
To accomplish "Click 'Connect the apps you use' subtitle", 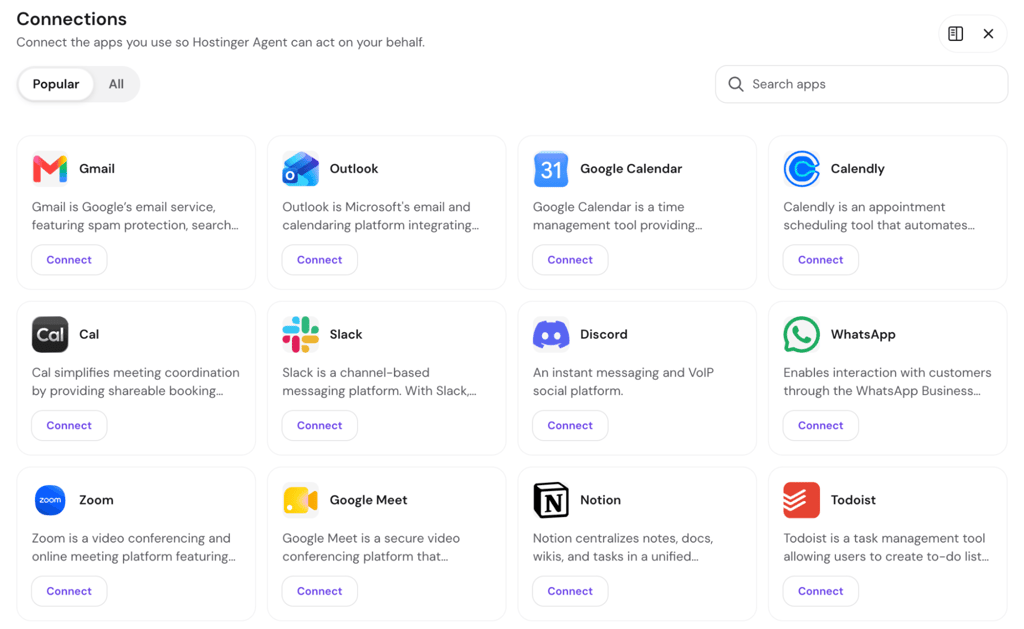I will tap(221, 42).
